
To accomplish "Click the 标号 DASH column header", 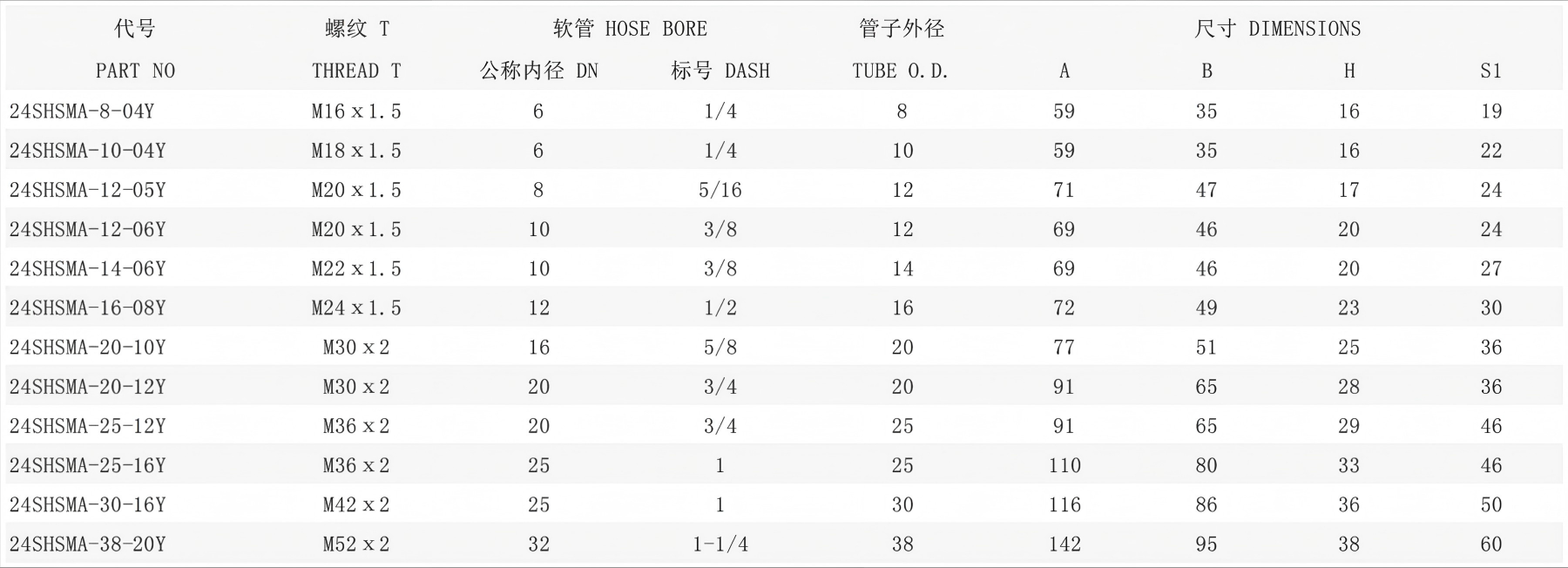I will [720, 71].
